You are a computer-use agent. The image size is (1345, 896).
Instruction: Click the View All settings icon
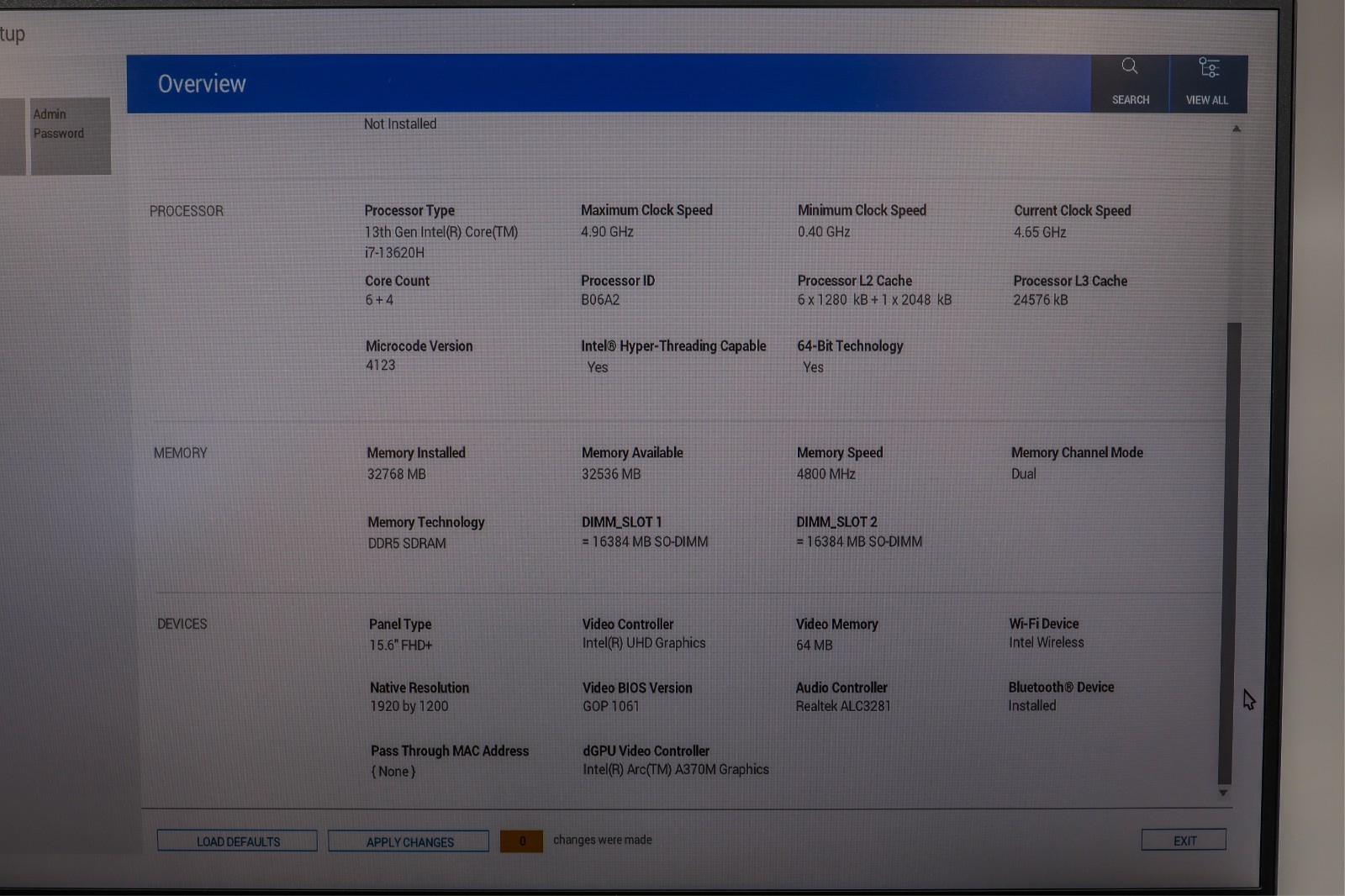point(1209,67)
